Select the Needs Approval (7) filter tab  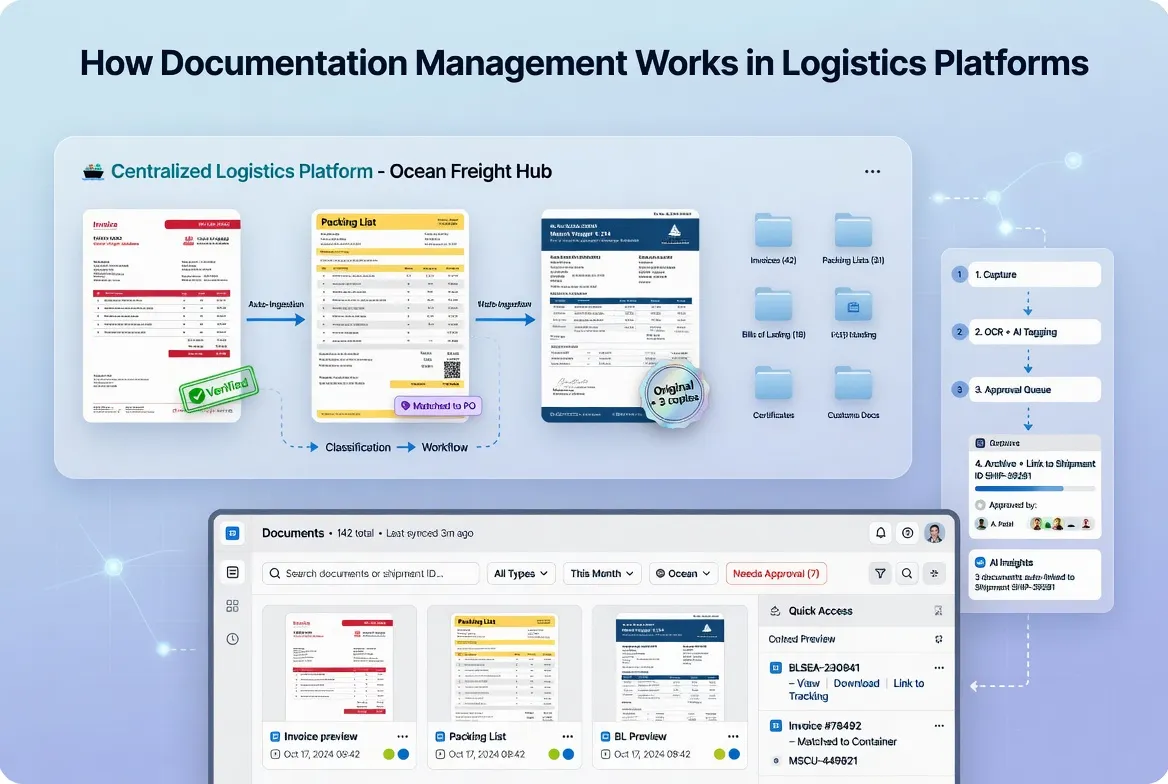pyautogui.click(x=776, y=573)
